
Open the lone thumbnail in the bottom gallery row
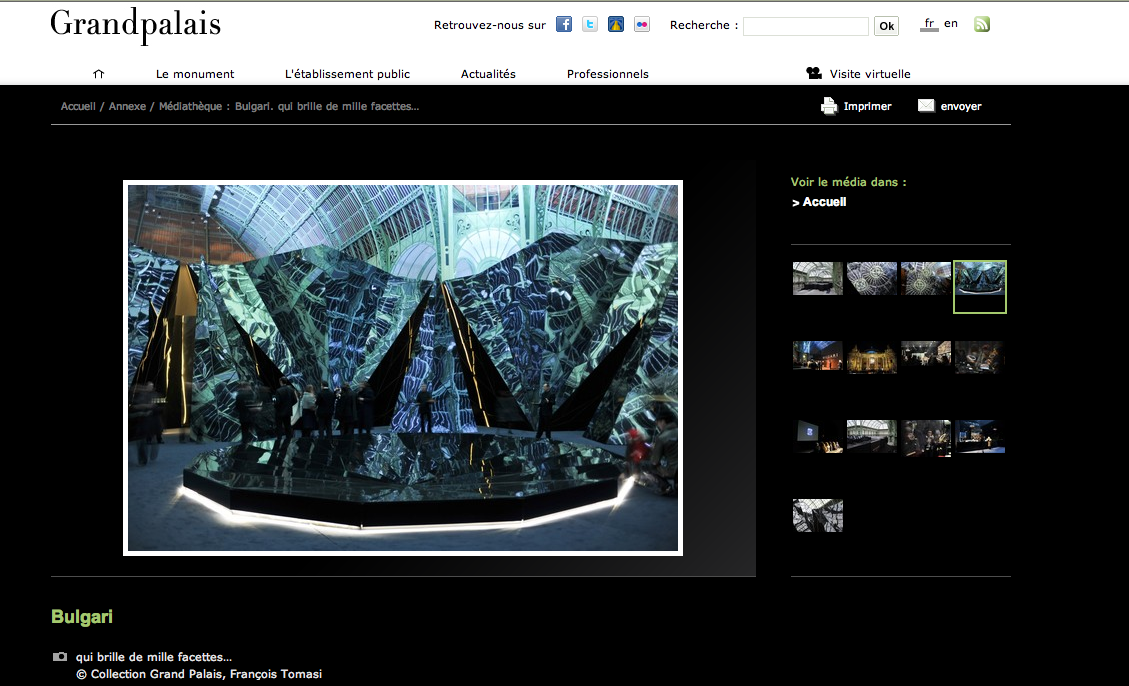pos(818,515)
